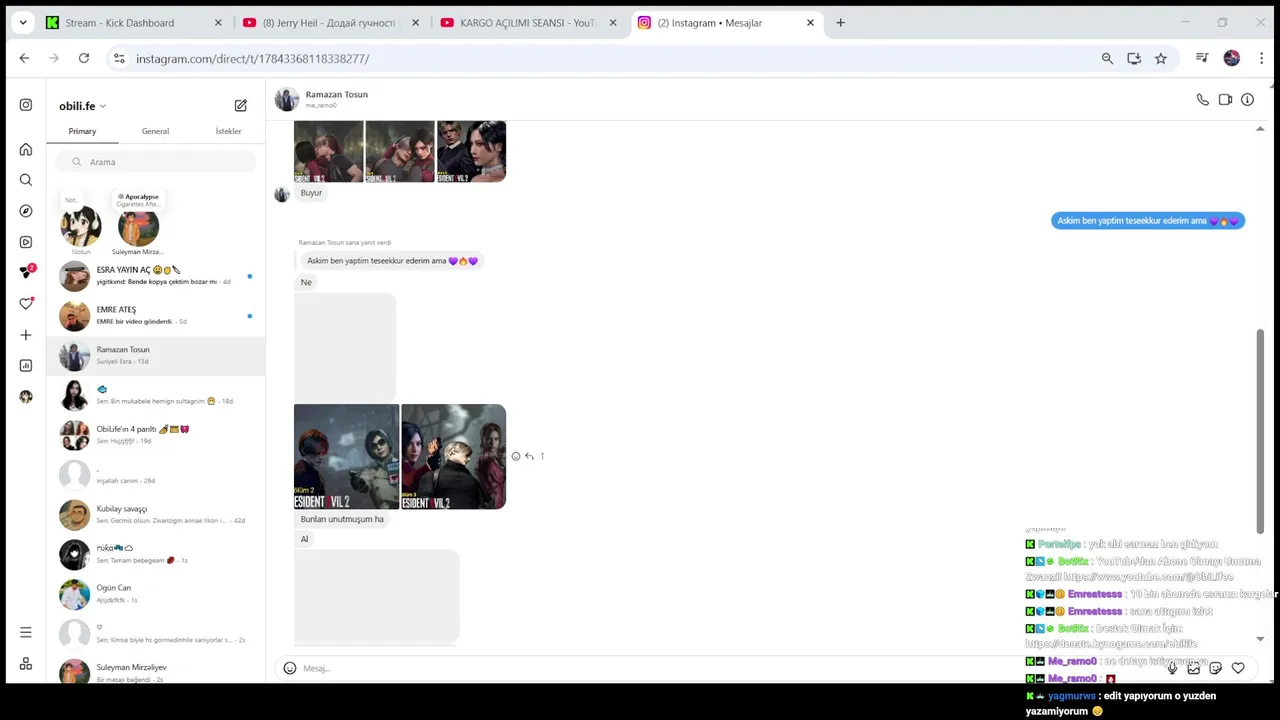Screen dimensions: 1280x720
Task: View the Suleyman Mirza note bubble avatar
Action: (138, 228)
